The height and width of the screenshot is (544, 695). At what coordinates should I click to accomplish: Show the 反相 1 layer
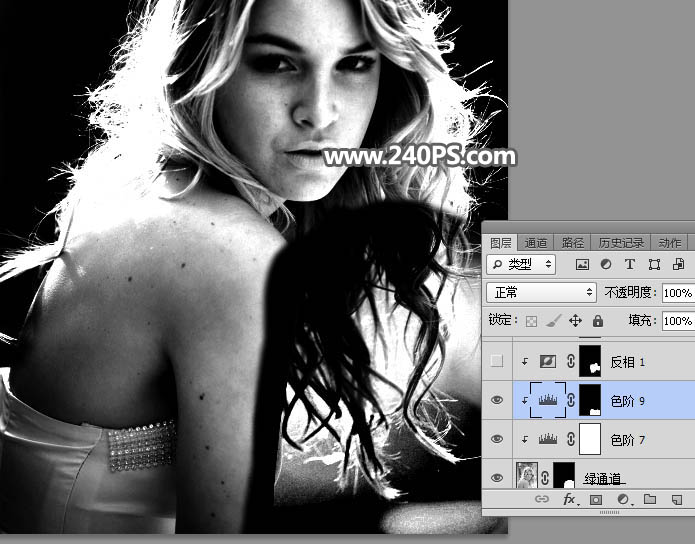[497, 361]
